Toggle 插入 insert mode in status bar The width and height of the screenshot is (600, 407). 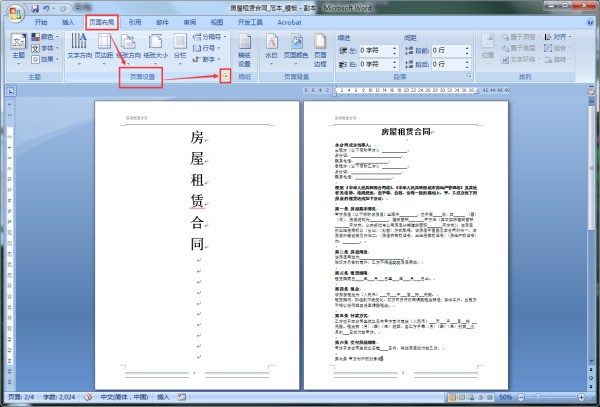pyautogui.click(x=163, y=397)
